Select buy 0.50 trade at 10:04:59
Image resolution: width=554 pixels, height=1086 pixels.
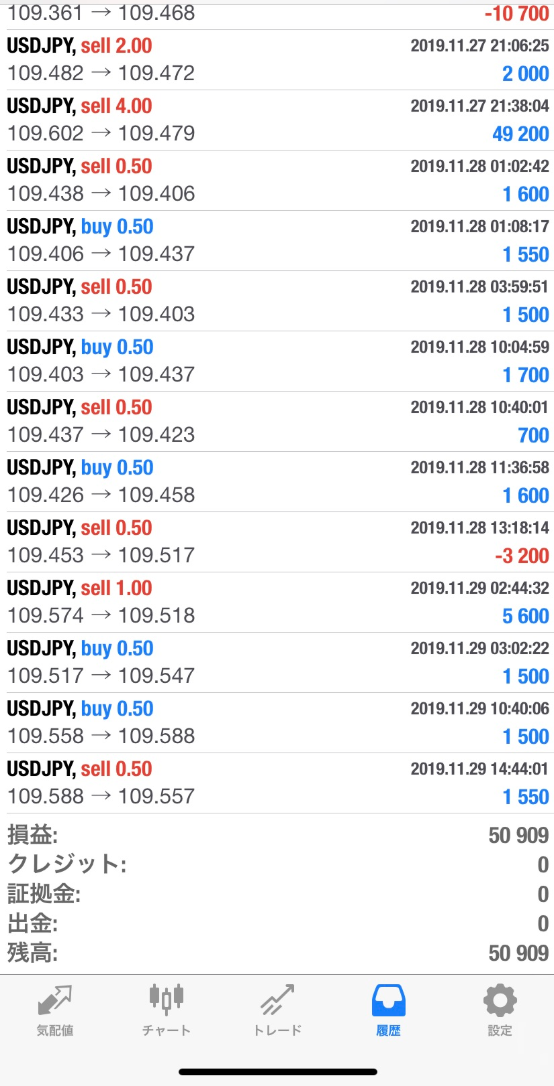[x=277, y=361]
